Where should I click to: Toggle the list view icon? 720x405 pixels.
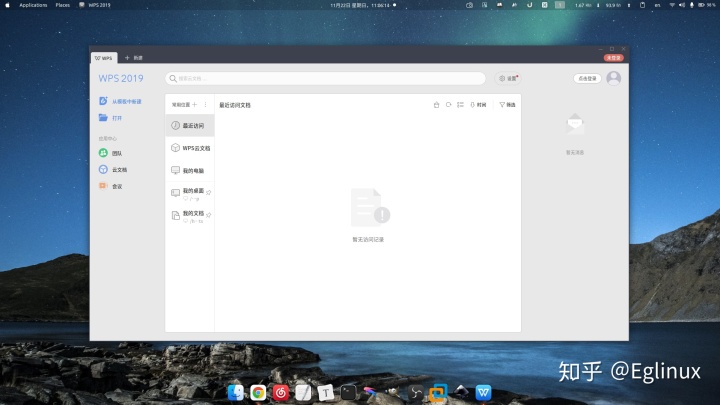point(460,105)
